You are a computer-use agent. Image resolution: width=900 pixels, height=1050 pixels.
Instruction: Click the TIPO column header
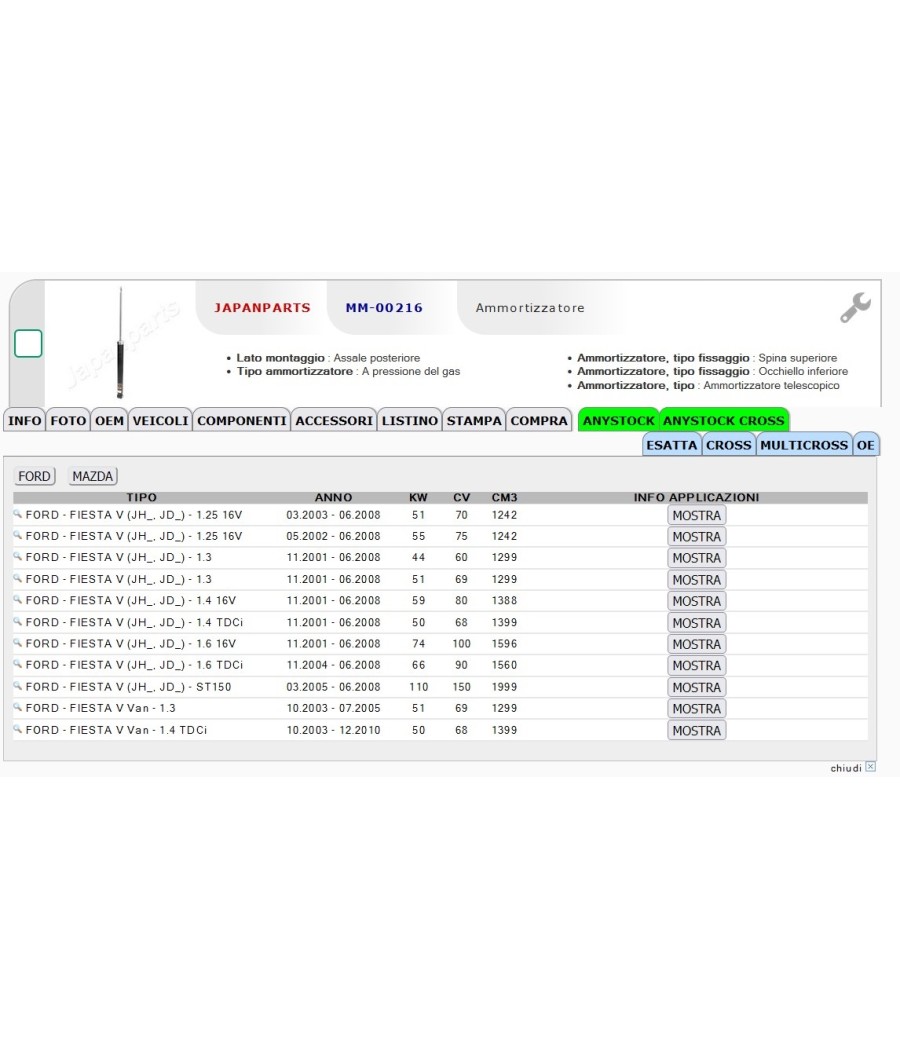point(141,498)
